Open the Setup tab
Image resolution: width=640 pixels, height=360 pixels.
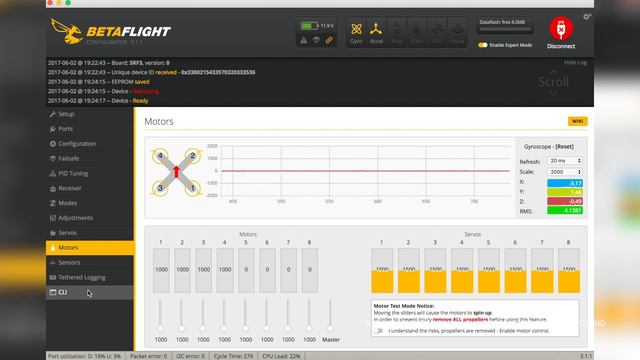[90, 114]
